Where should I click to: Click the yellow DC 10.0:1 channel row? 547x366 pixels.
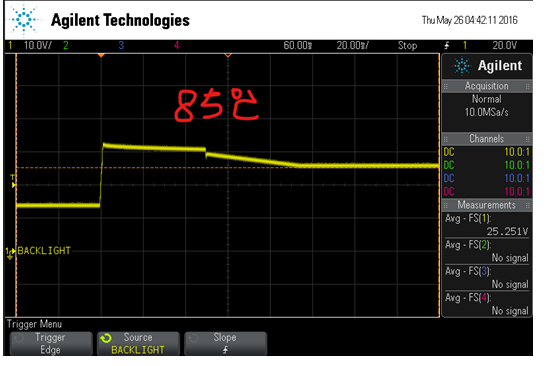pyautogui.click(x=487, y=152)
